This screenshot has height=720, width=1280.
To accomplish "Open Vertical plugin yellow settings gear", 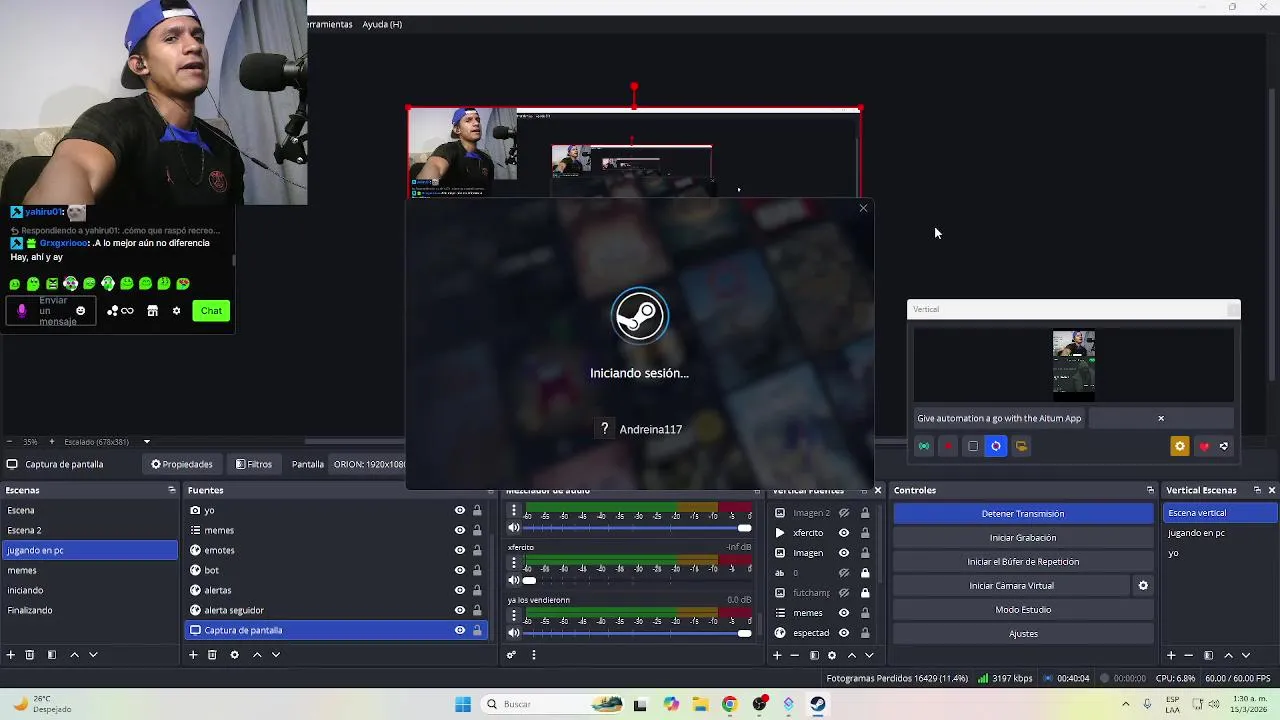I will coord(1180,446).
